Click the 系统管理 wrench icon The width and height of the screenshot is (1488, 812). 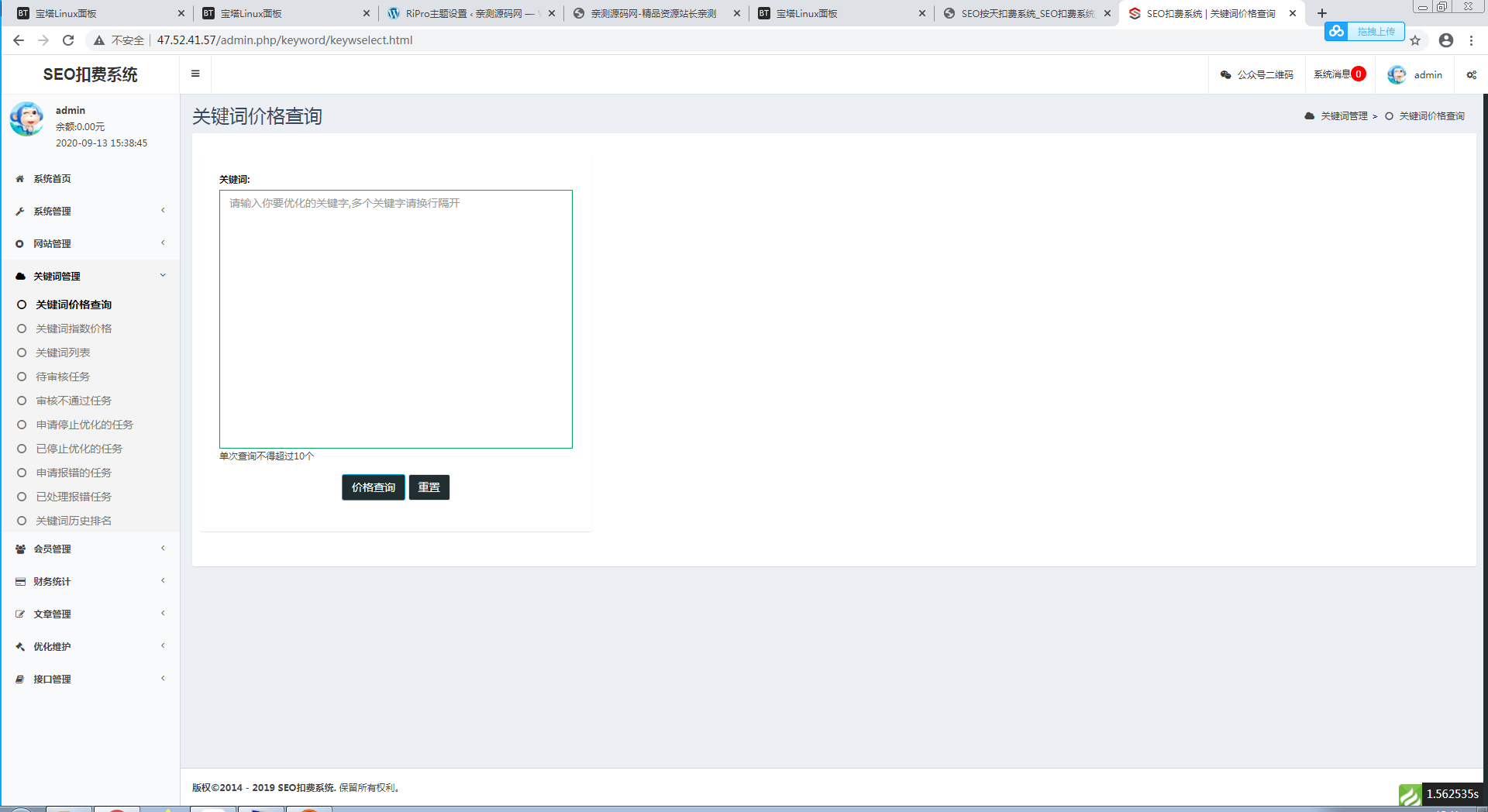(x=20, y=212)
